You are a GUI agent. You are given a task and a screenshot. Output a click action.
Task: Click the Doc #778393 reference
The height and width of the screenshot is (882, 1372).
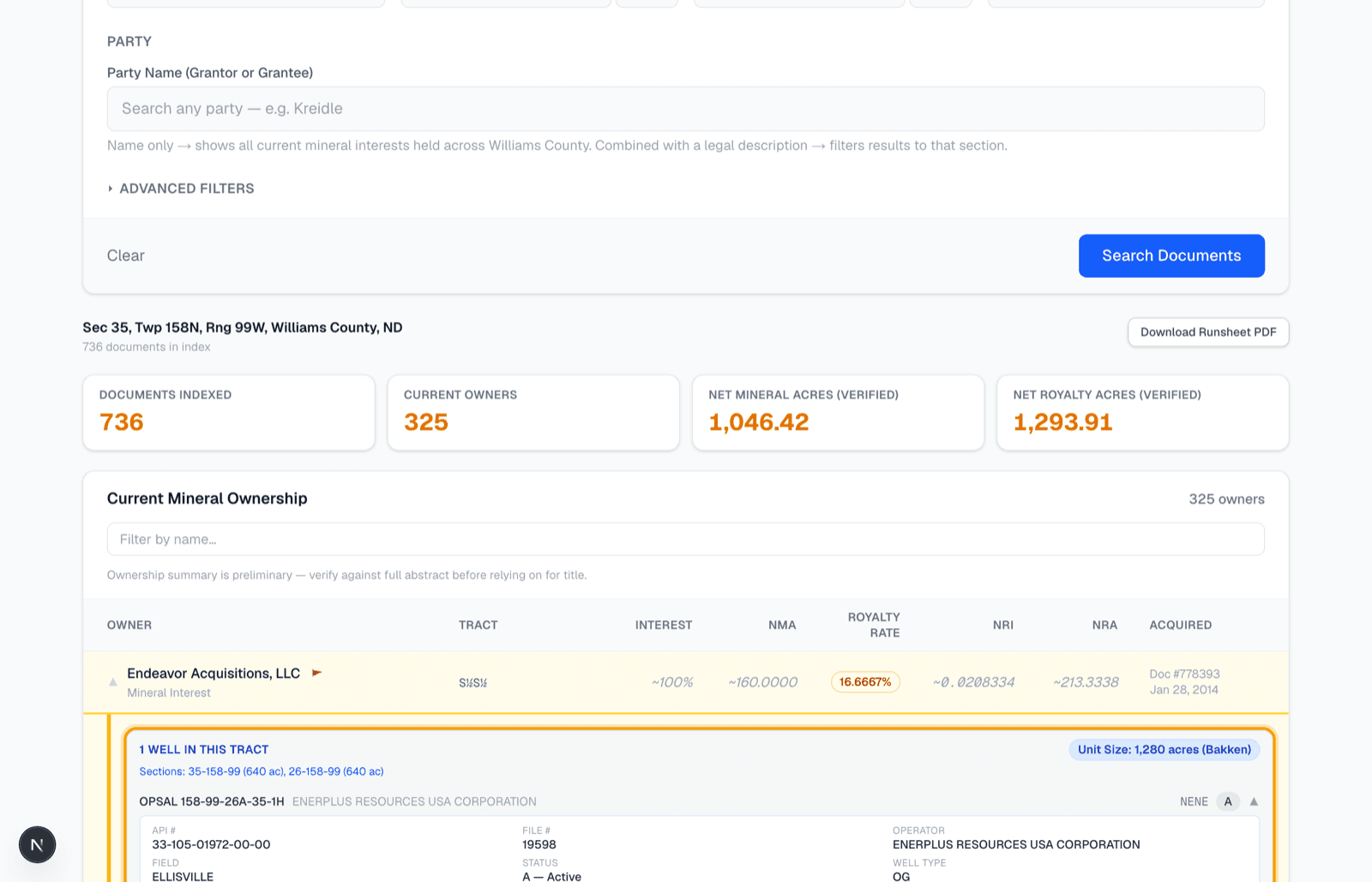point(1184,674)
